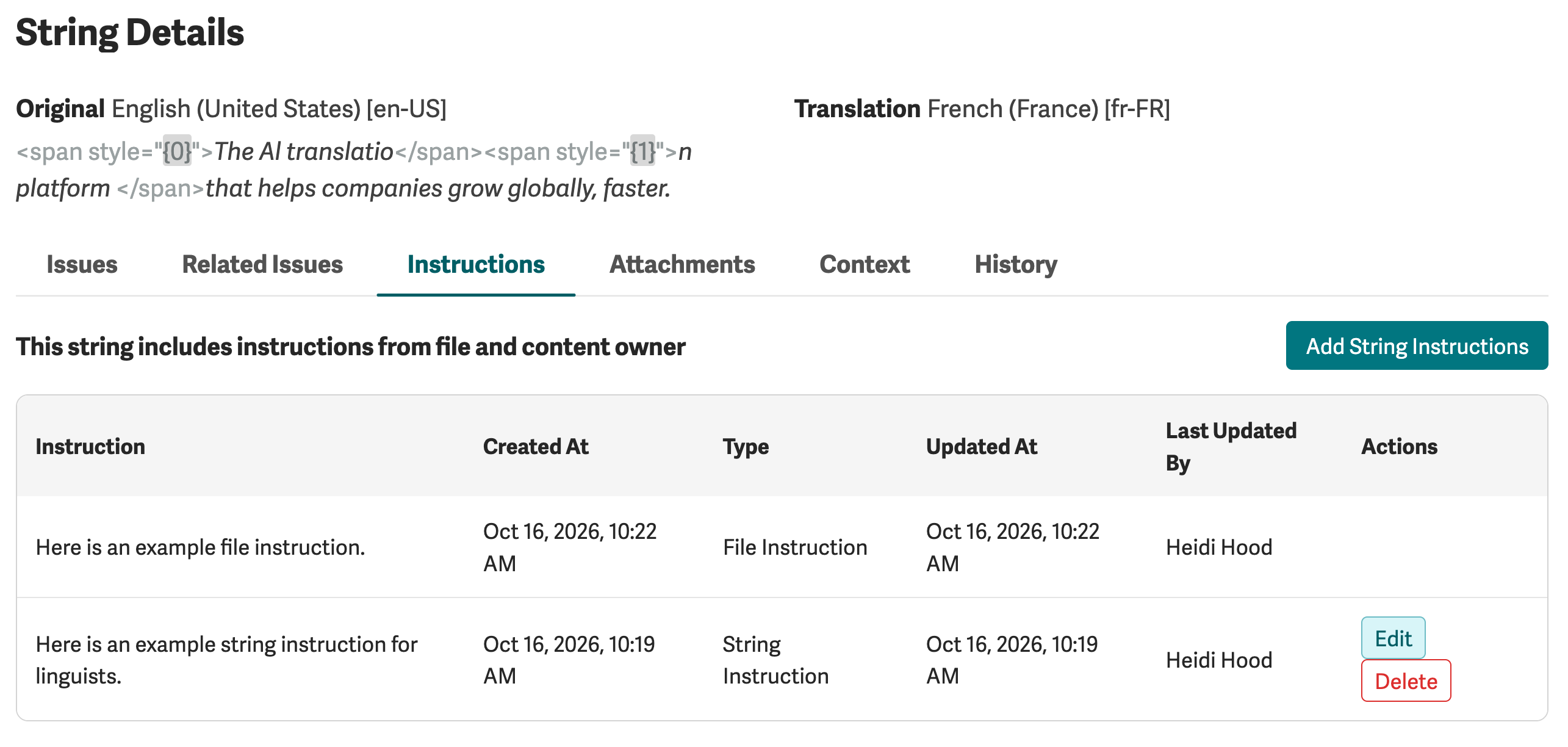
Task: Click the Created At column header
Action: tap(536, 446)
